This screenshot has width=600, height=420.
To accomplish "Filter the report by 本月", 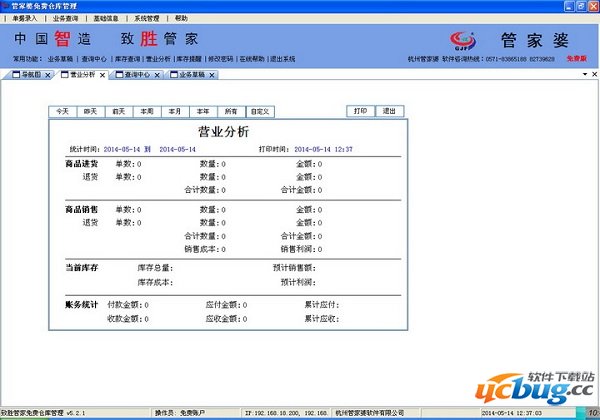I will [175, 111].
